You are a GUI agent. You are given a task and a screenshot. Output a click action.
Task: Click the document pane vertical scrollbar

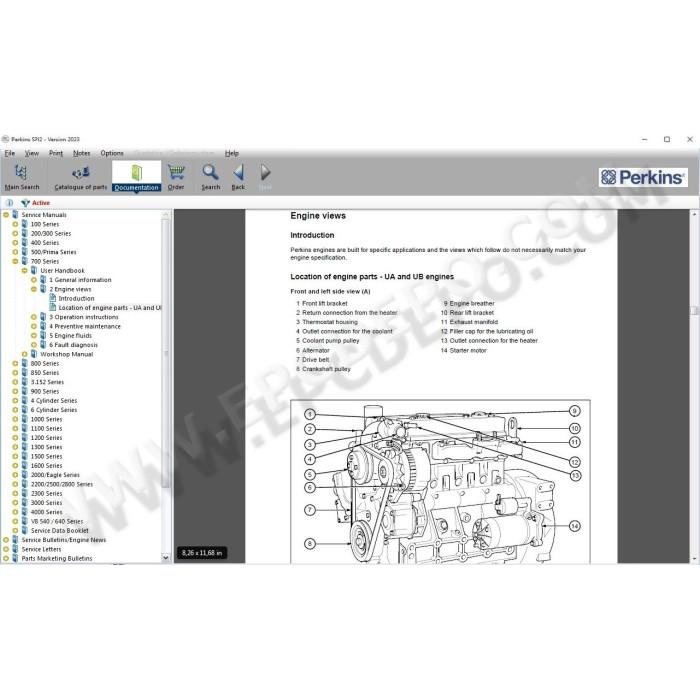coord(695,386)
